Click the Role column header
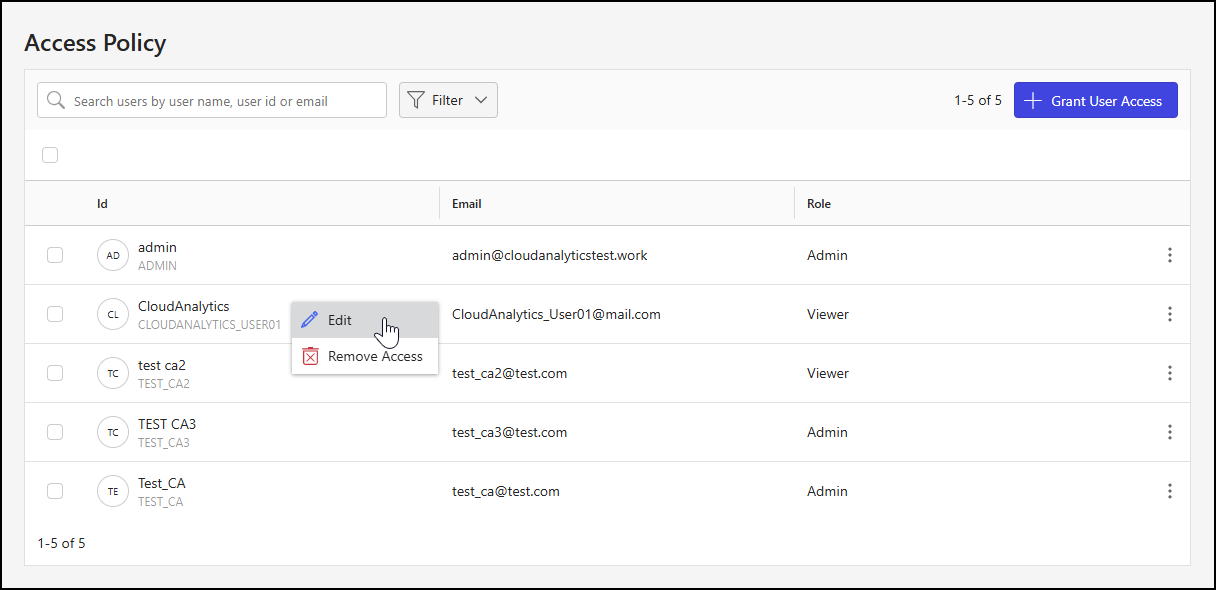1216x590 pixels. click(x=818, y=203)
